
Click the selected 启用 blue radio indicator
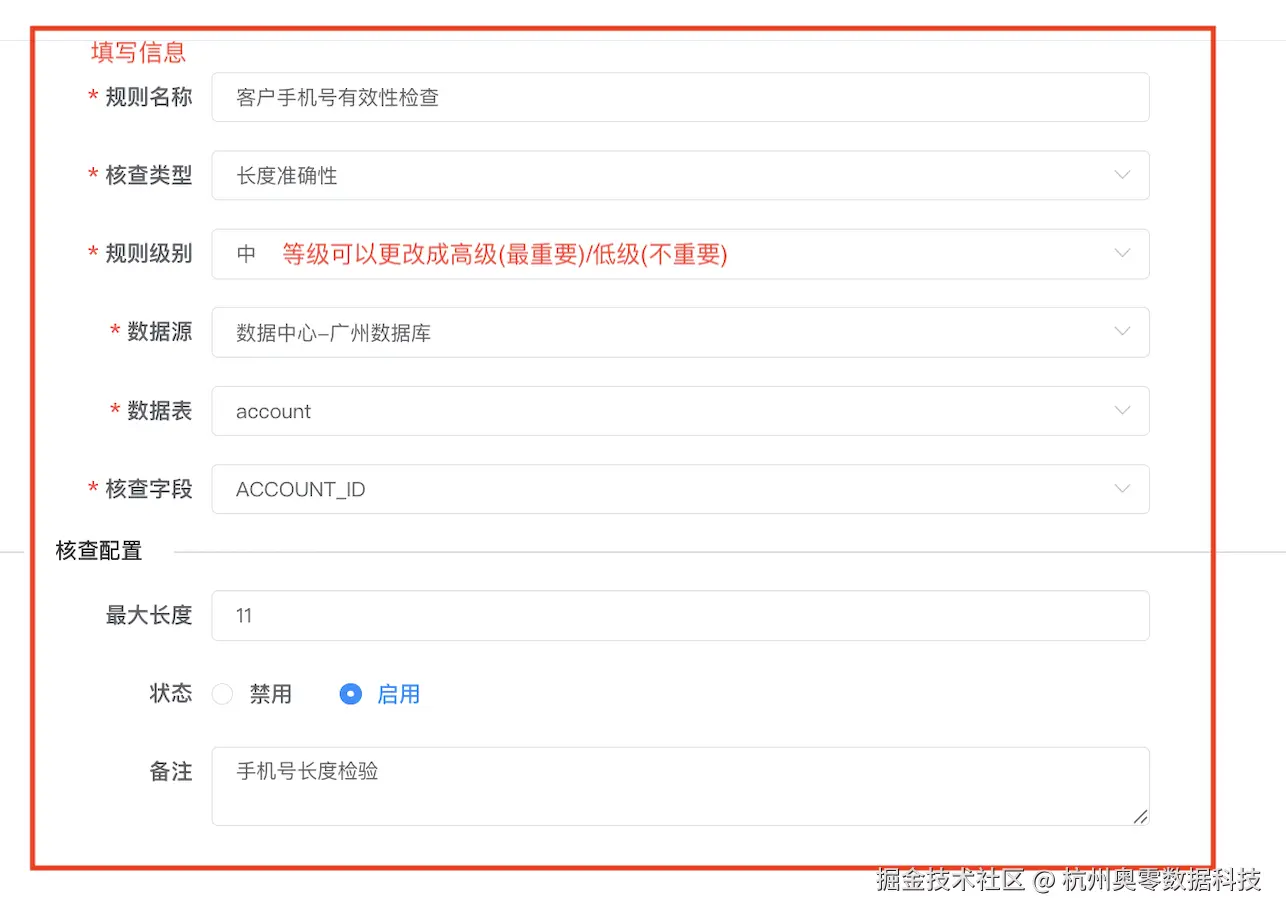tap(350, 693)
